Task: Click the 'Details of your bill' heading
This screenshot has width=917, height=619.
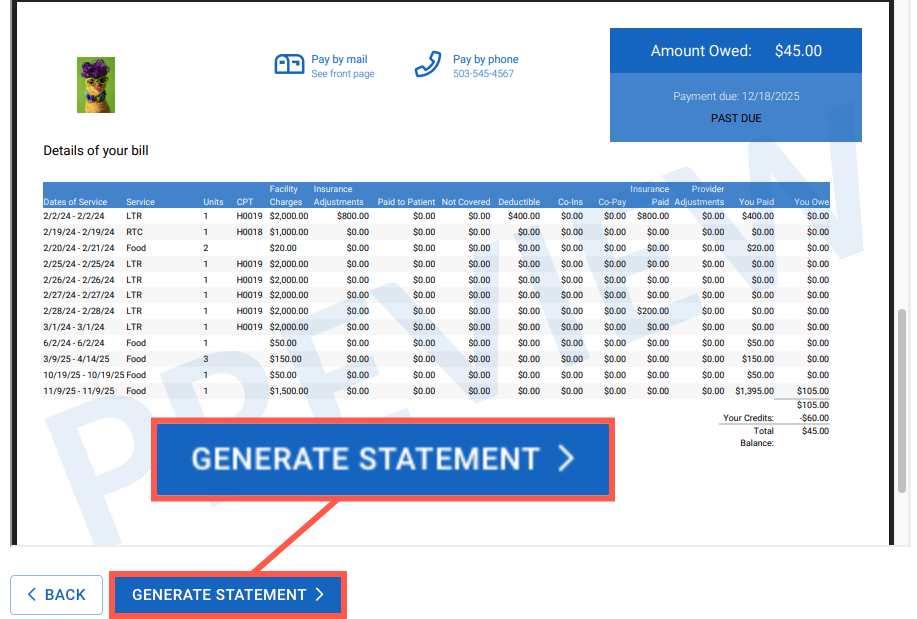Action: pos(96,151)
